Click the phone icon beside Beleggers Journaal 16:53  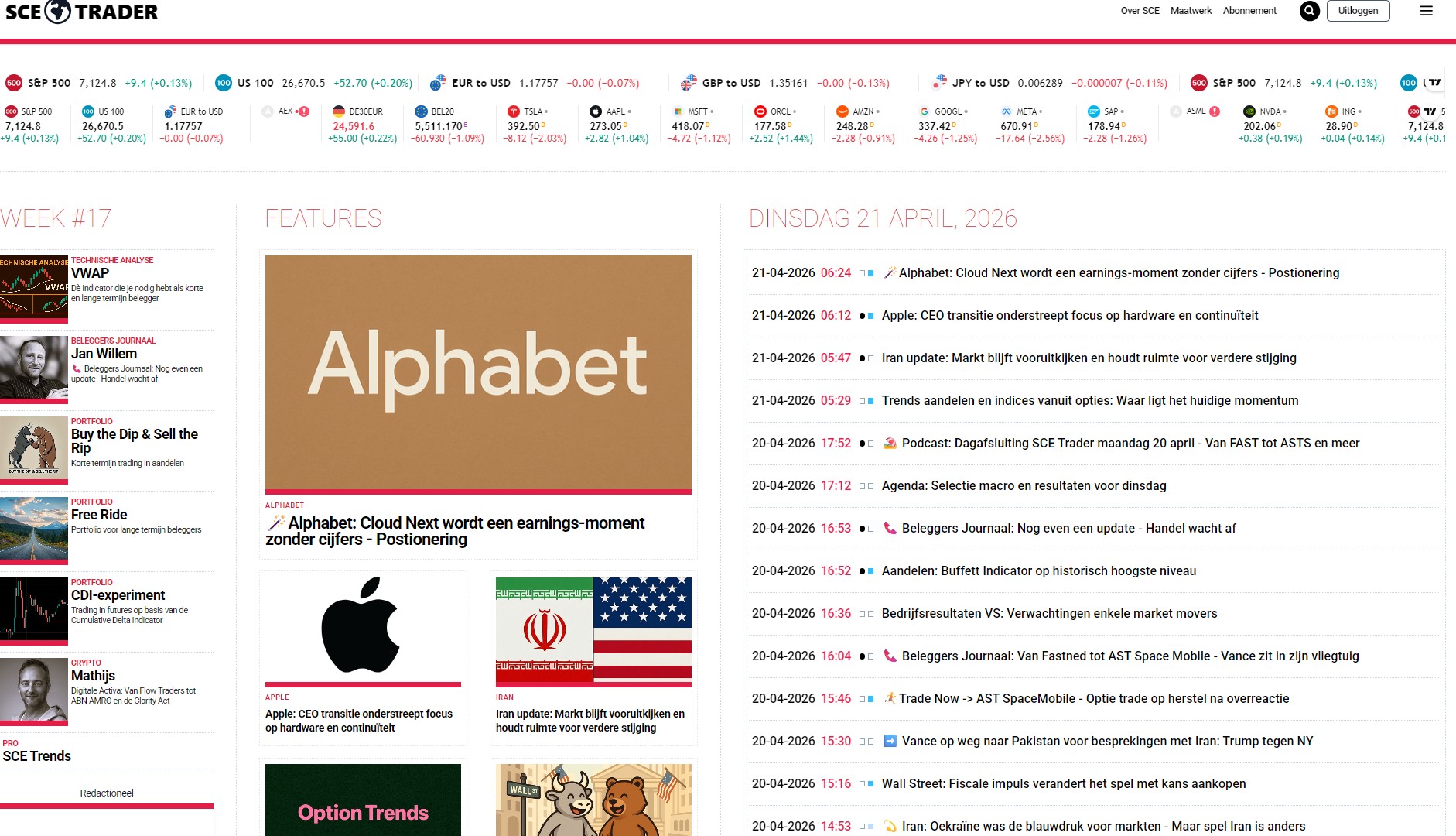pos(890,528)
